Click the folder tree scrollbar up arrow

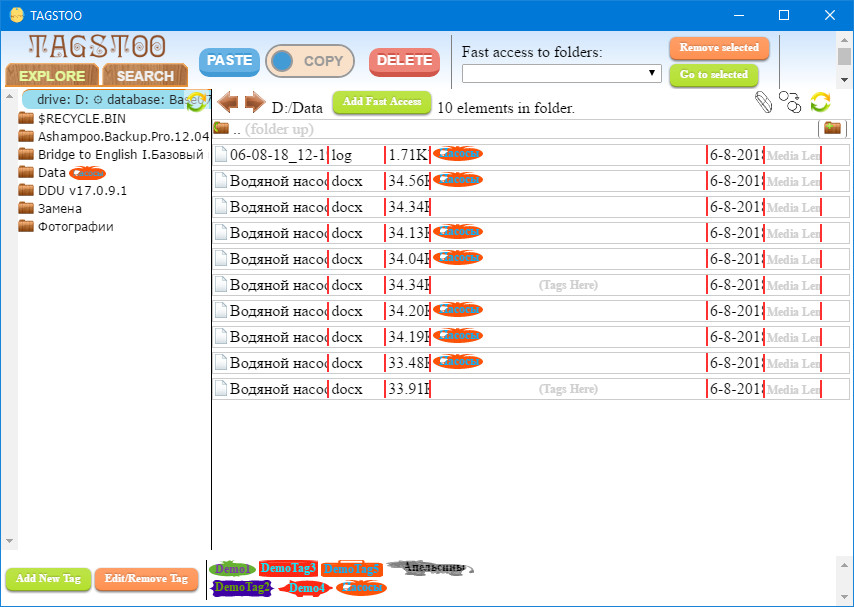tap(9, 96)
